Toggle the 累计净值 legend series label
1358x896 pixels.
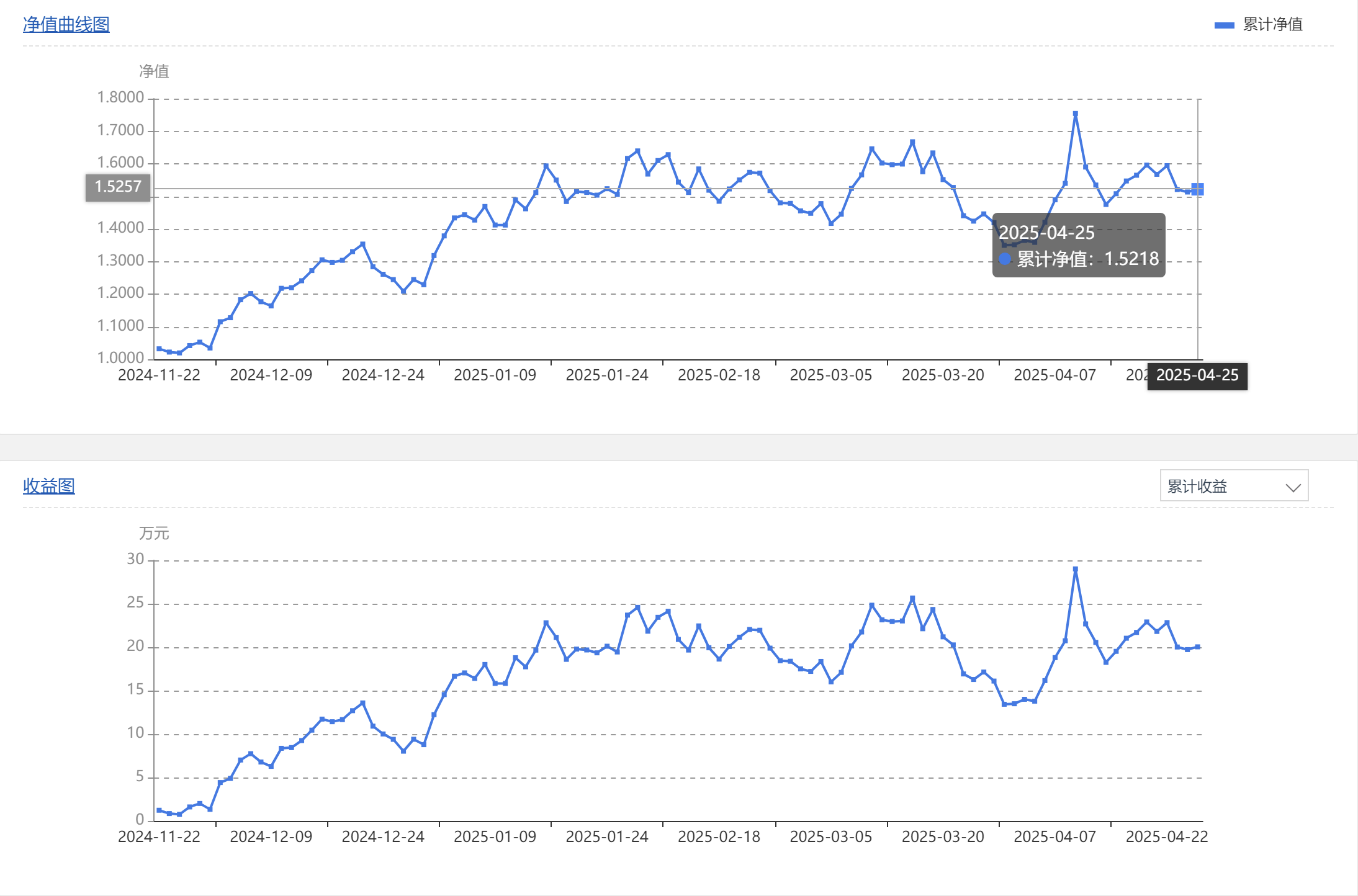[1272, 24]
